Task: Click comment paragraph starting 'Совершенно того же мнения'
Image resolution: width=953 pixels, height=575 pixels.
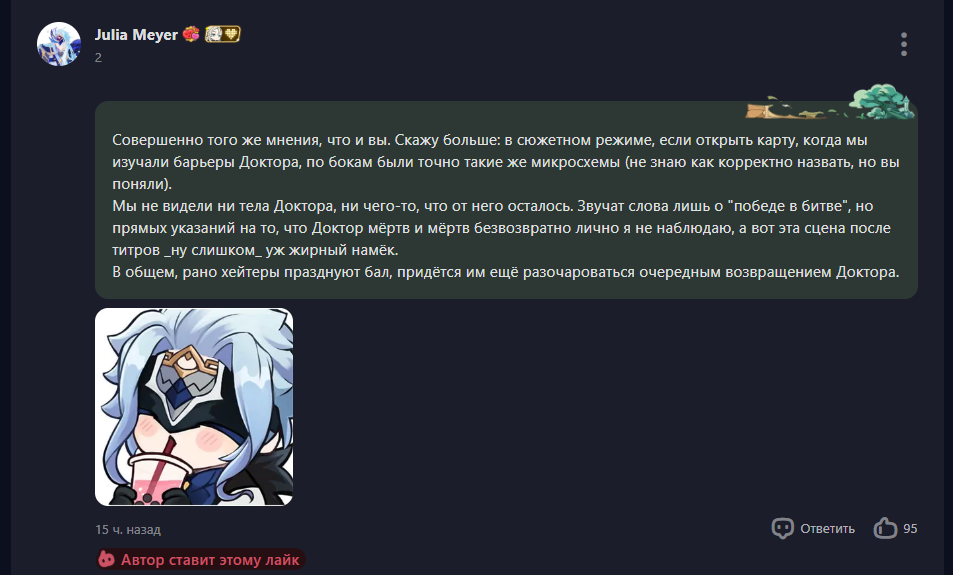Action: pyautogui.click(x=506, y=162)
